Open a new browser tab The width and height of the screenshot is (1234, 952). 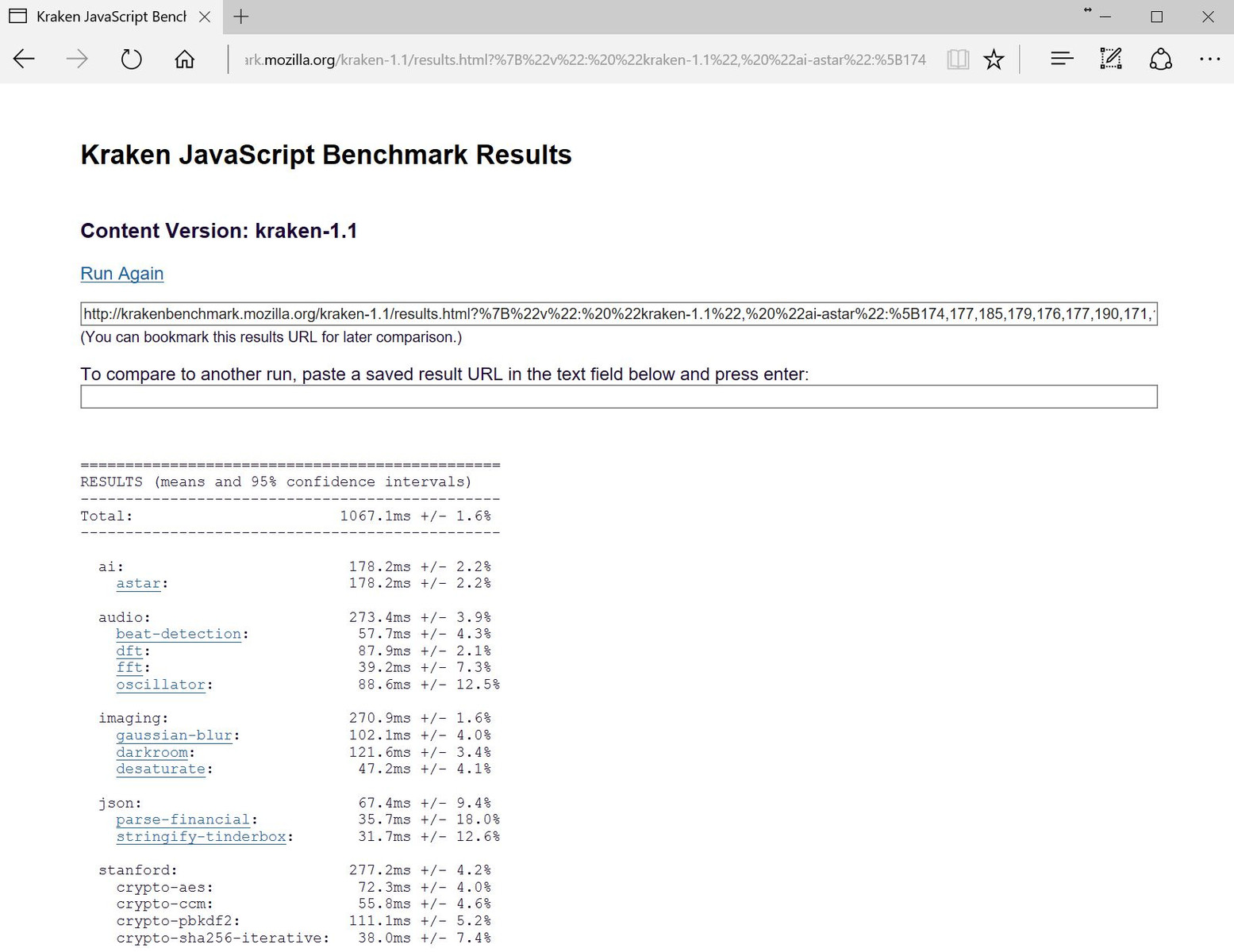pos(241,17)
